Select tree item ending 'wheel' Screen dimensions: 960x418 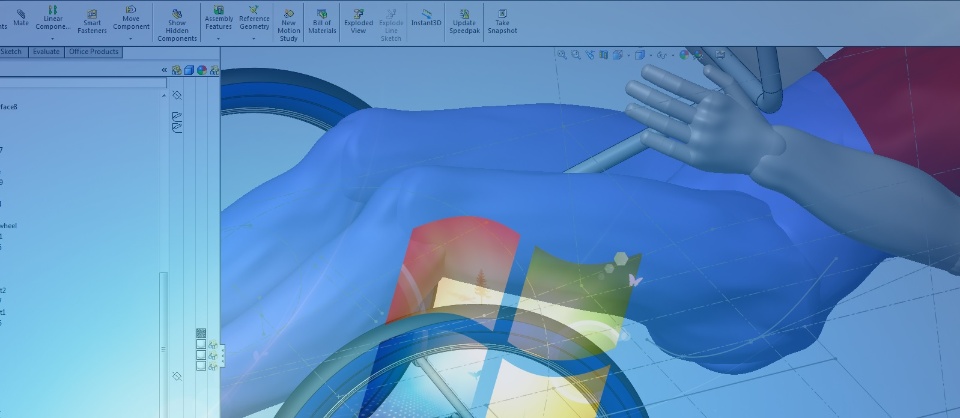click(9, 226)
